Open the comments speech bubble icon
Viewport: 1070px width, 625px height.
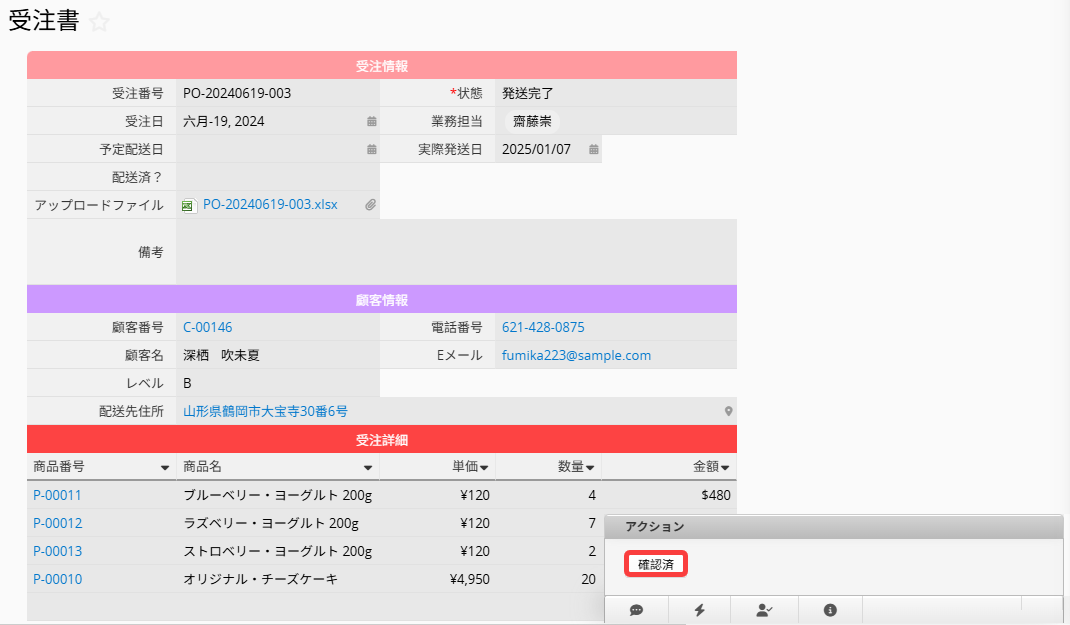coord(636,610)
